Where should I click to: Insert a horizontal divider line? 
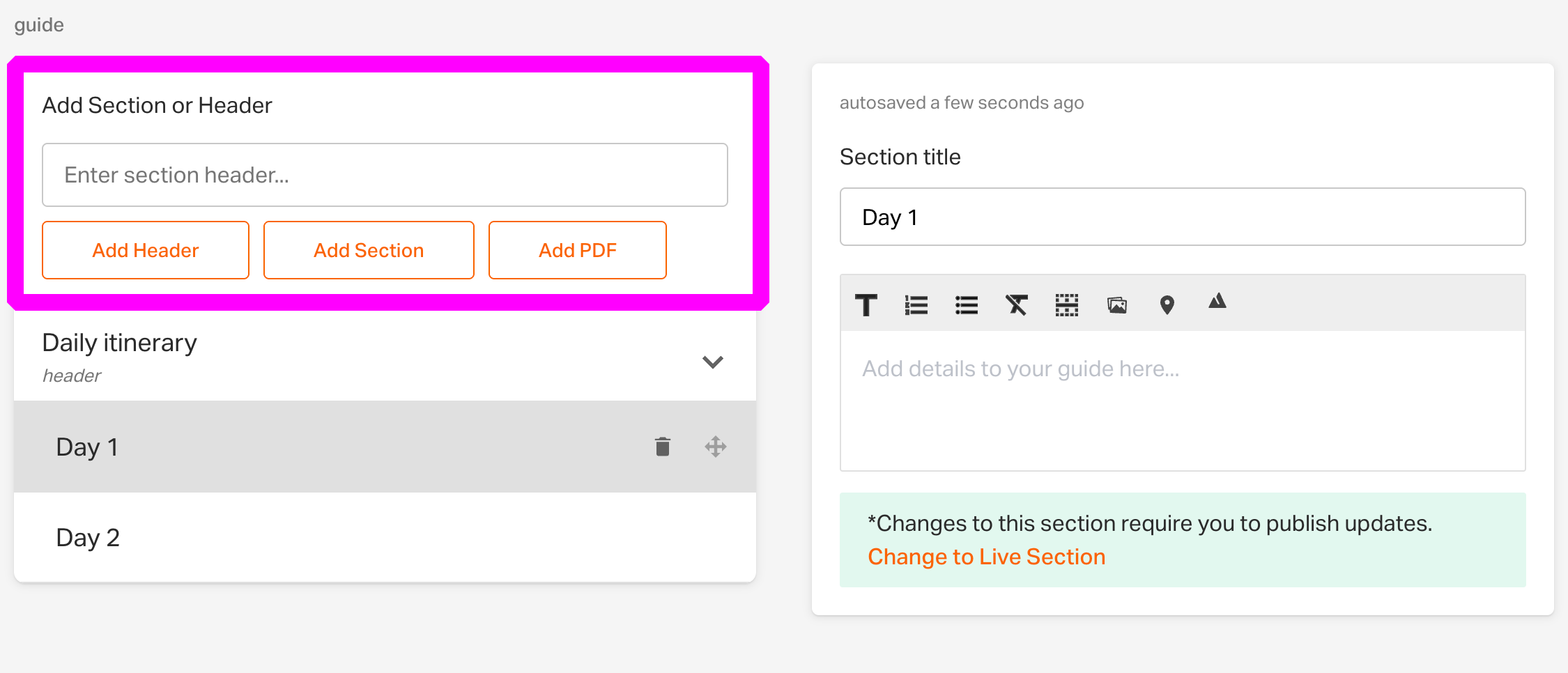[1067, 305]
